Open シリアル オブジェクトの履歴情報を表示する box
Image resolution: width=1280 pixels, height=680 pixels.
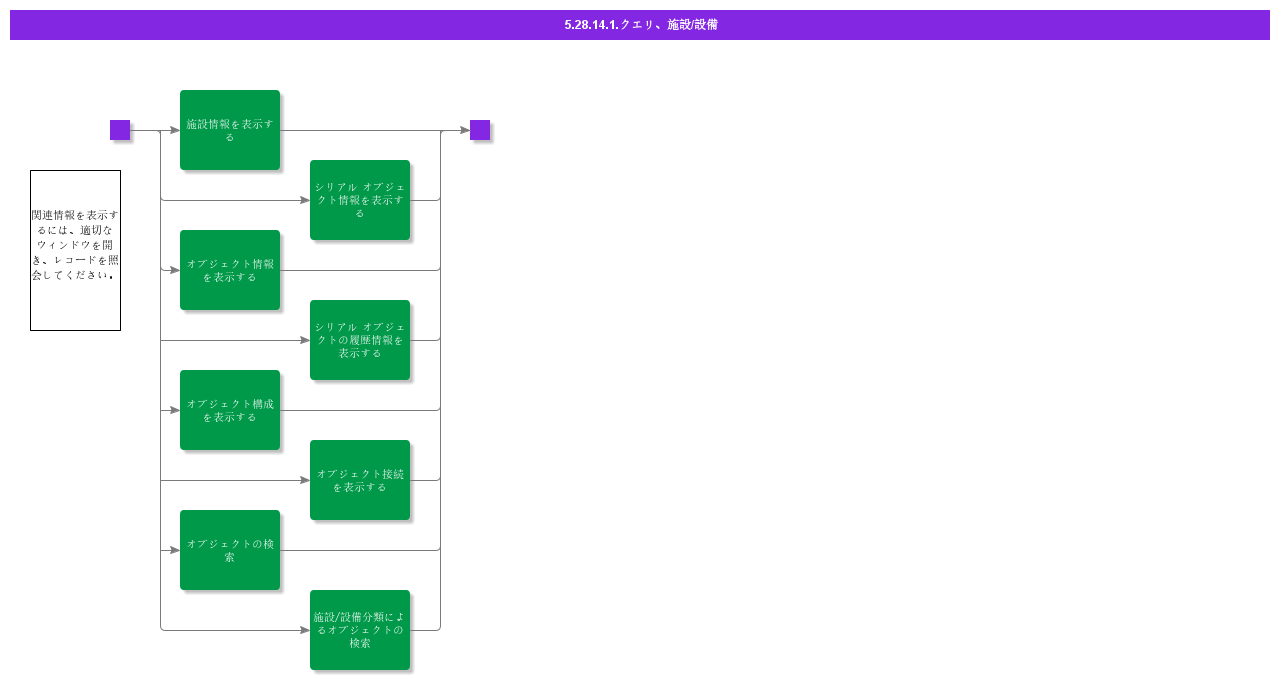click(360, 340)
